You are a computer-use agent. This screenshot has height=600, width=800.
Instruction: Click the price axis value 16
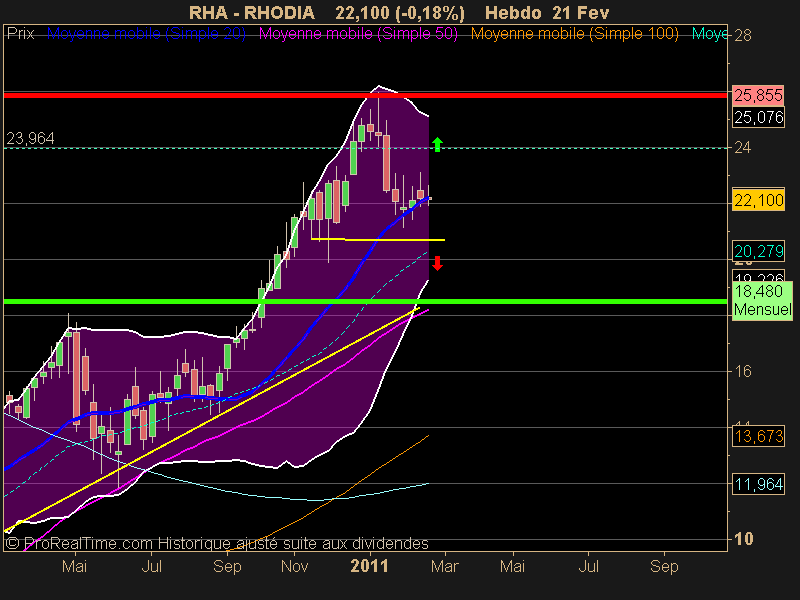[743, 371]
